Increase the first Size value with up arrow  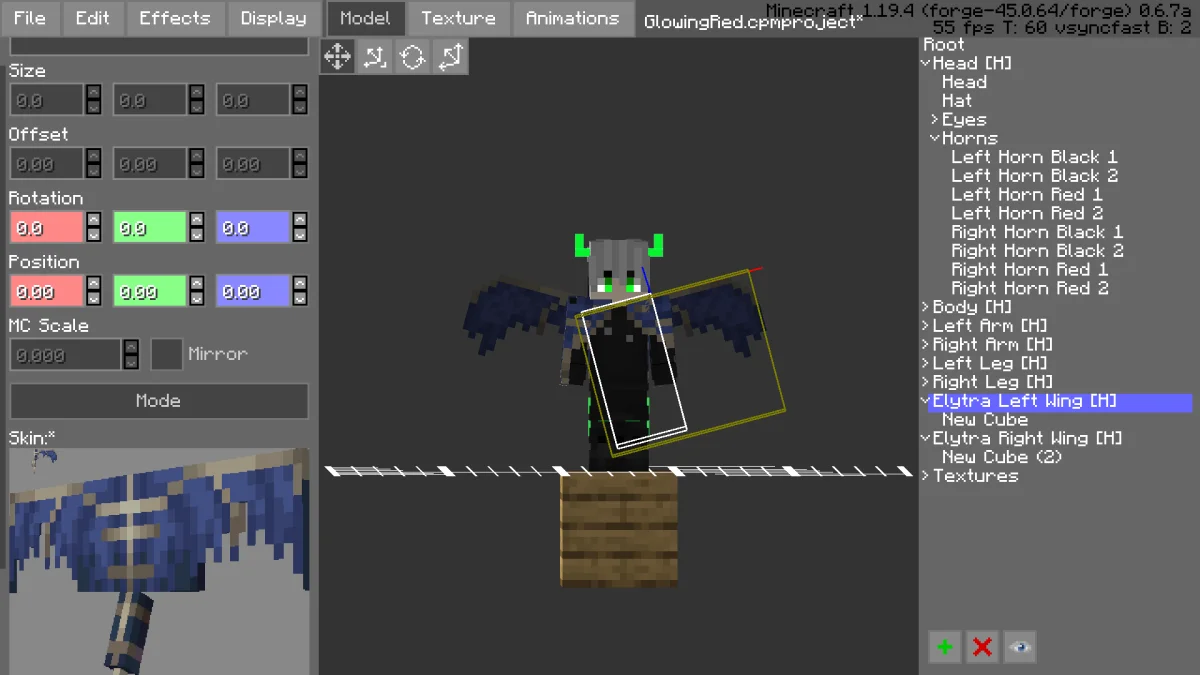click(94, 92)
